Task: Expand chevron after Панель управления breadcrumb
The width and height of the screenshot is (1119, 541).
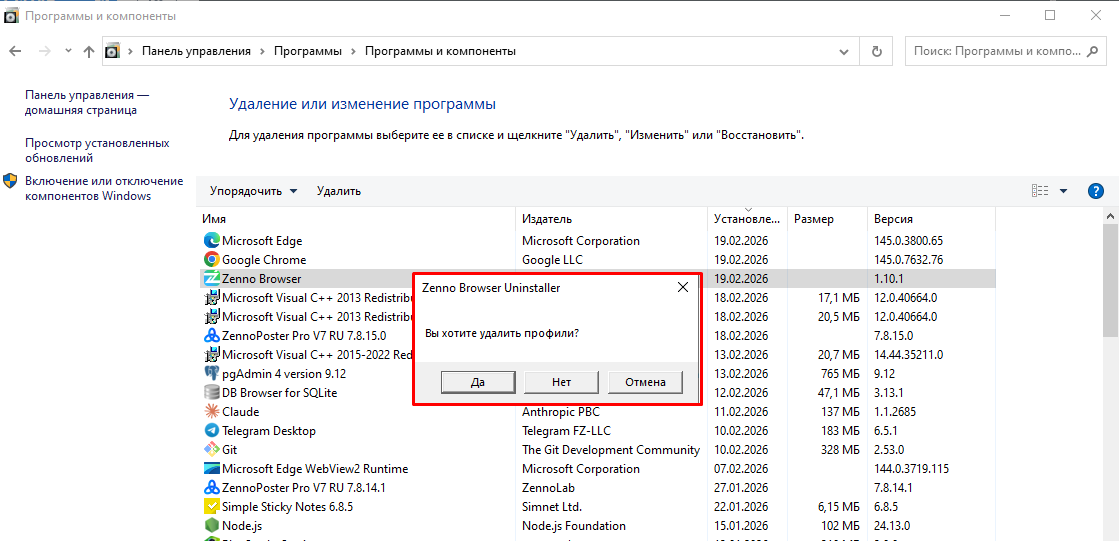Action: pos(262,51)
